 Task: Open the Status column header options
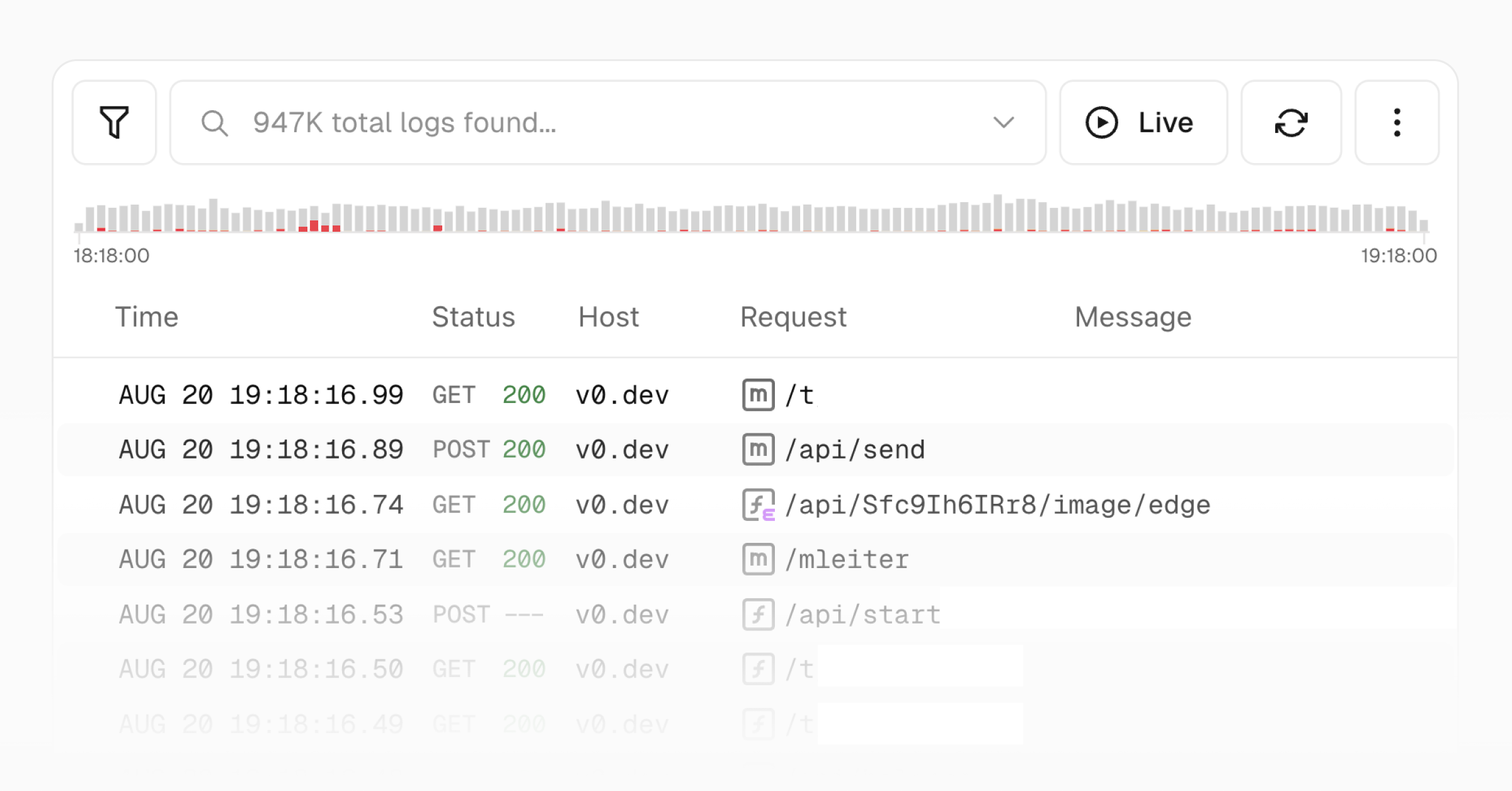tap(474, 317)
